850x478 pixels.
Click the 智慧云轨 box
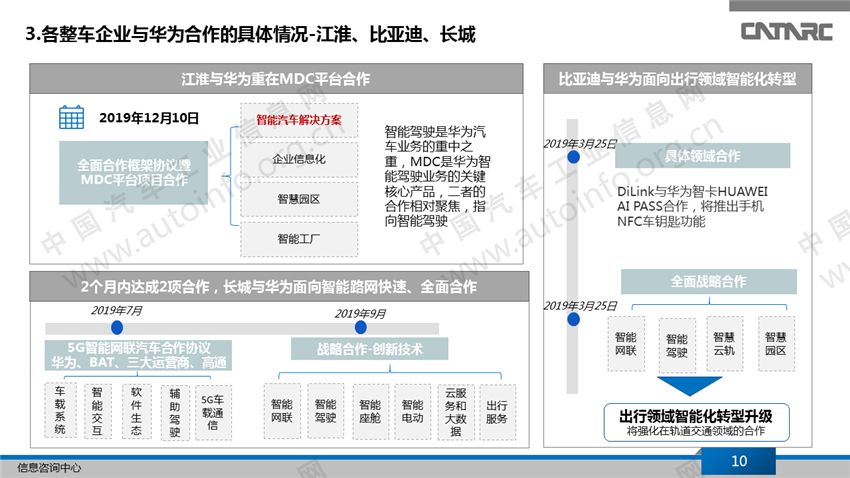click(x=725, y=344)
